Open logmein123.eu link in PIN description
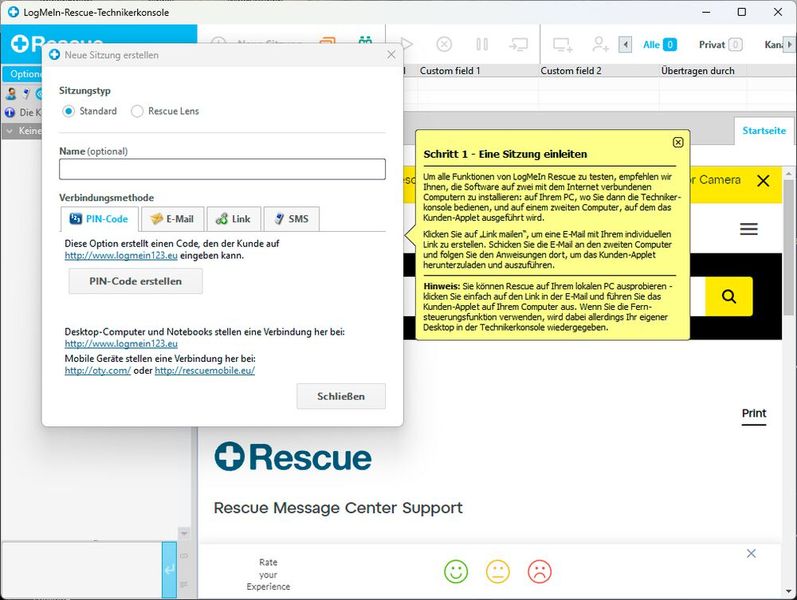The width and height of the screenshot is (797, 600). [x=121, y=255]
